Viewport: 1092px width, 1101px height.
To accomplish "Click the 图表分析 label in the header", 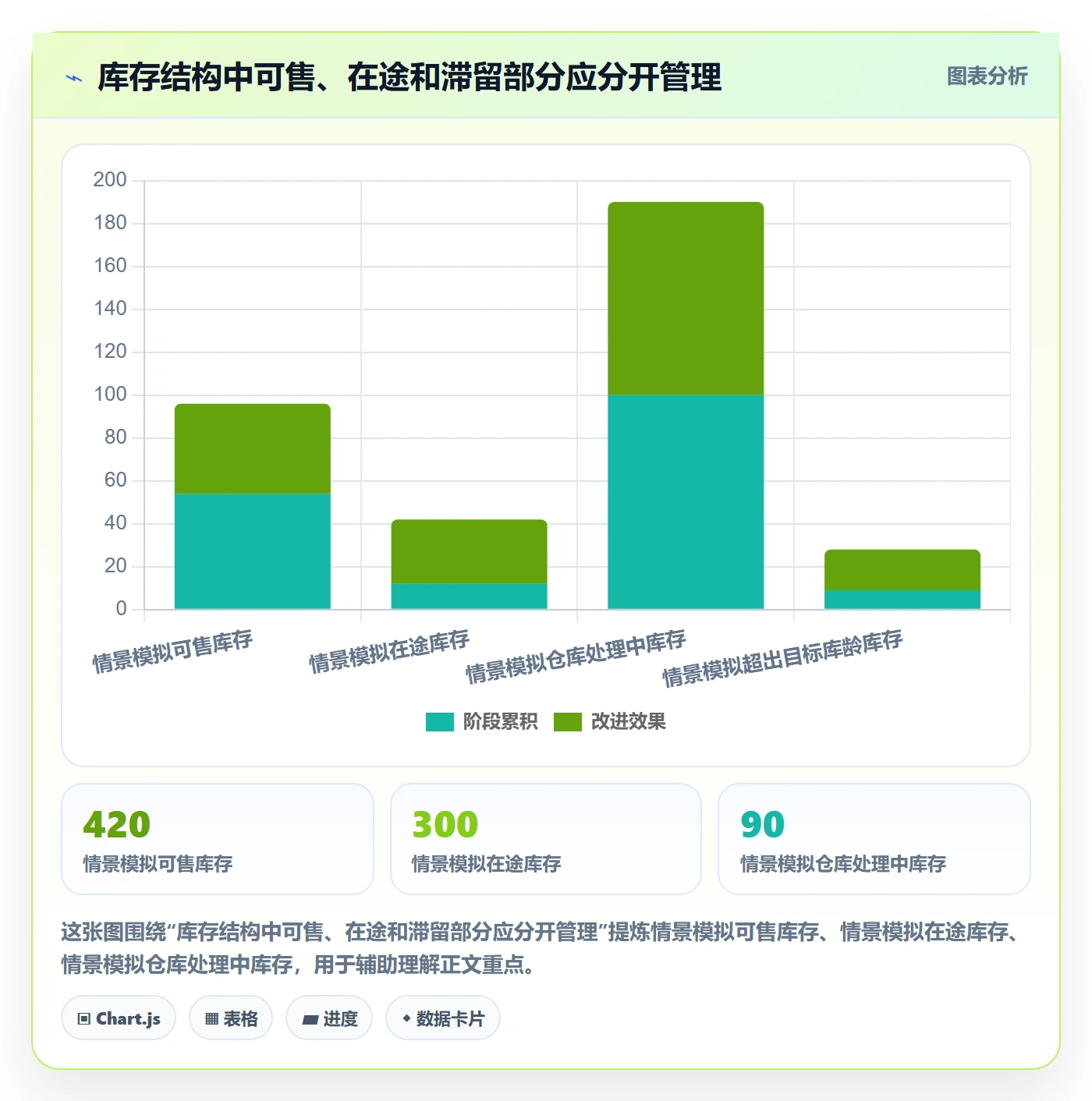I will click(987, 76).
